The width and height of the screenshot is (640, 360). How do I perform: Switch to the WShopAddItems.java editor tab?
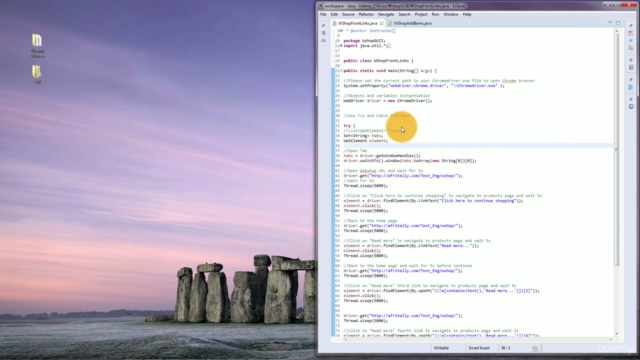412,23
